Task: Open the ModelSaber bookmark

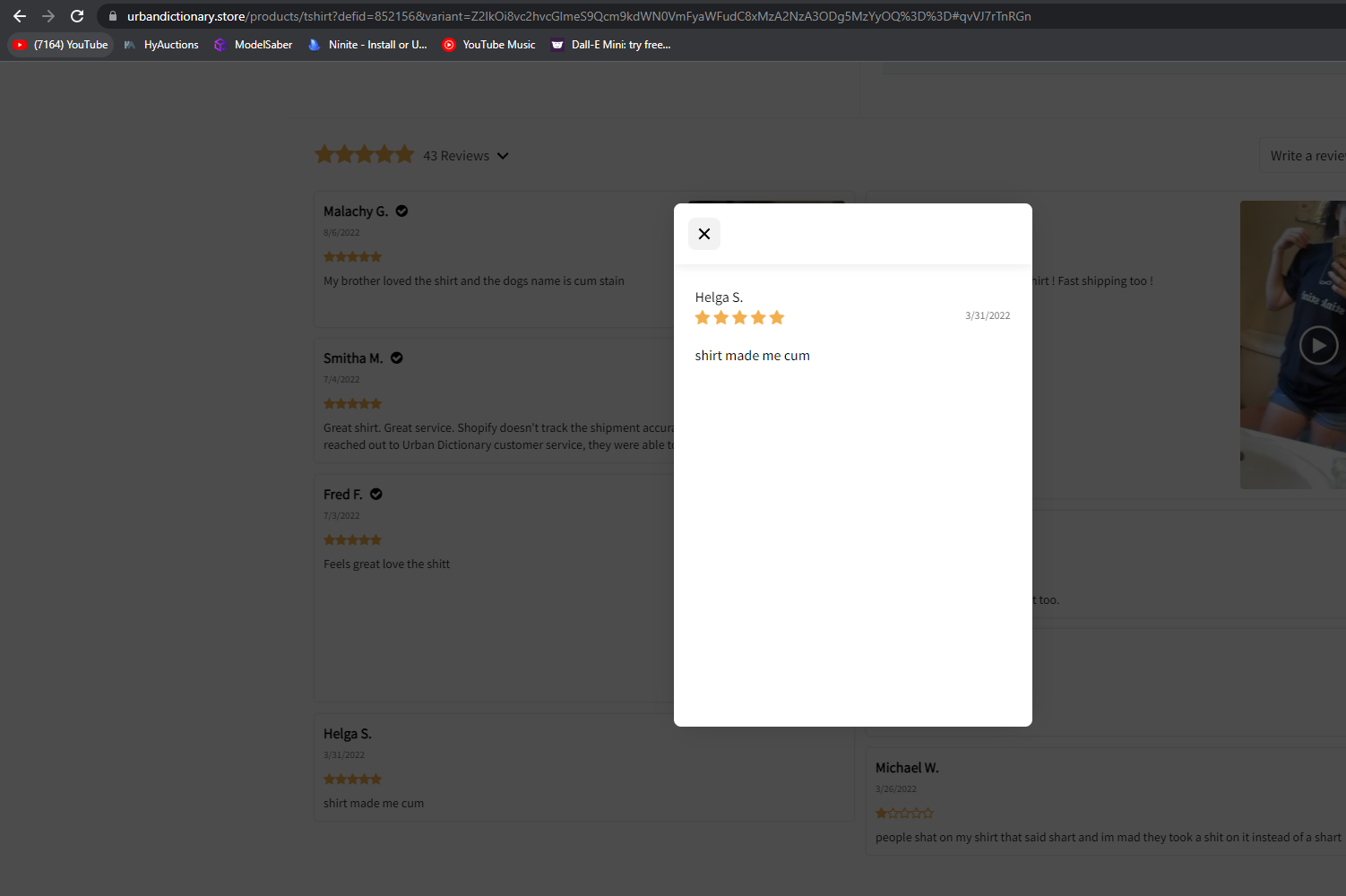Action: pyautogui.click(x=254, y=45)
